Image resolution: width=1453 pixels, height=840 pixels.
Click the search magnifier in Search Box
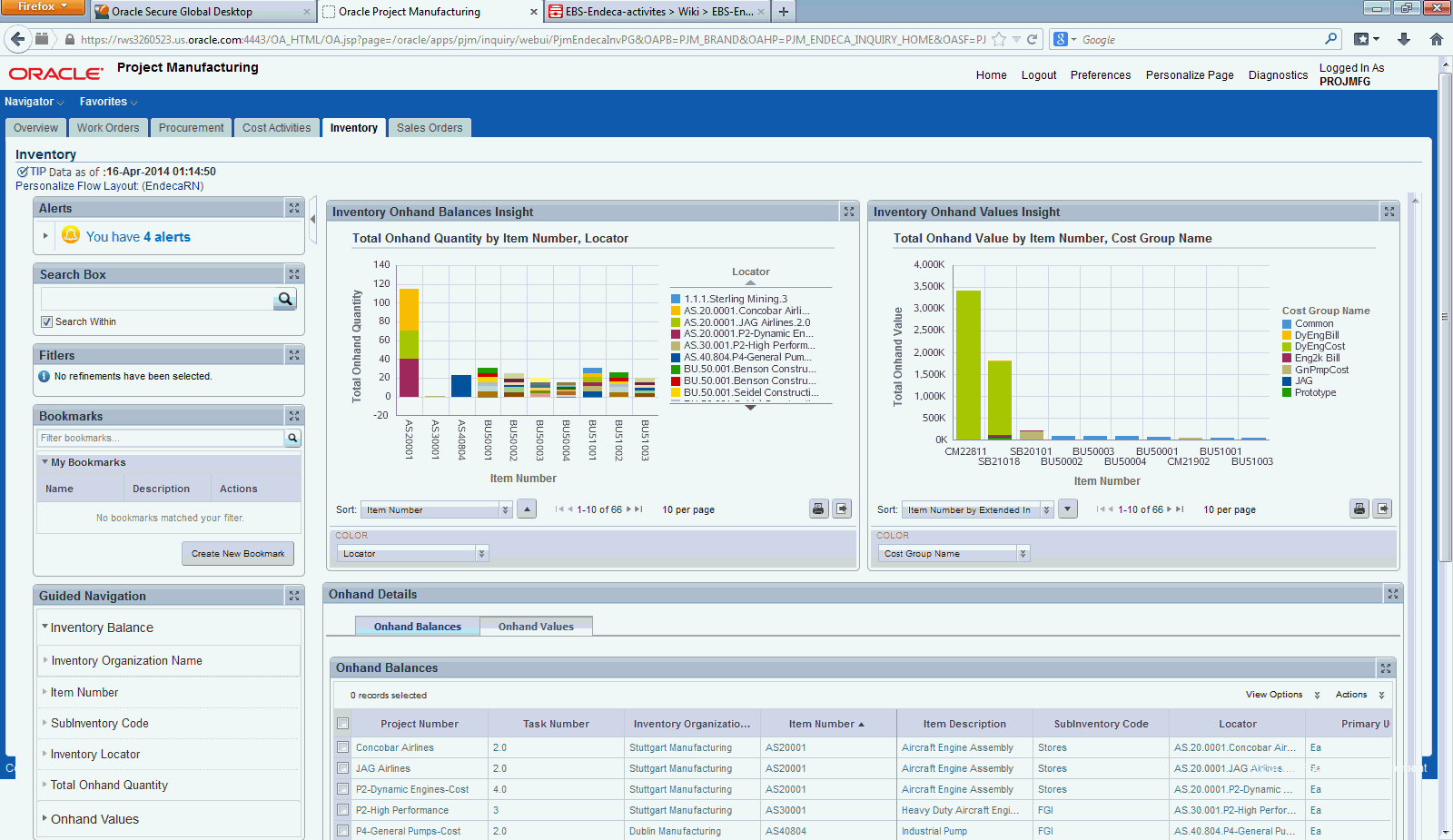pyautogui.click(x=285, y=299)
